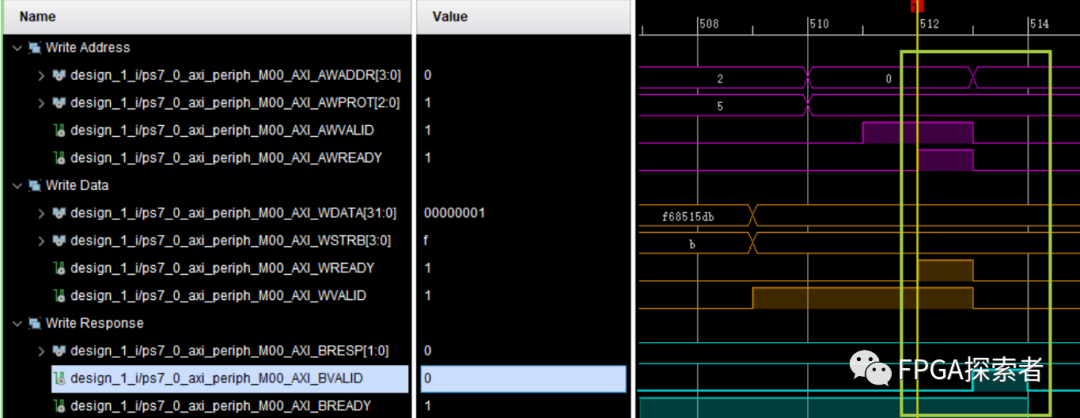Click the 508 tick on time ruler
This screenshot has width=1080, height=418.
[709, 24]
